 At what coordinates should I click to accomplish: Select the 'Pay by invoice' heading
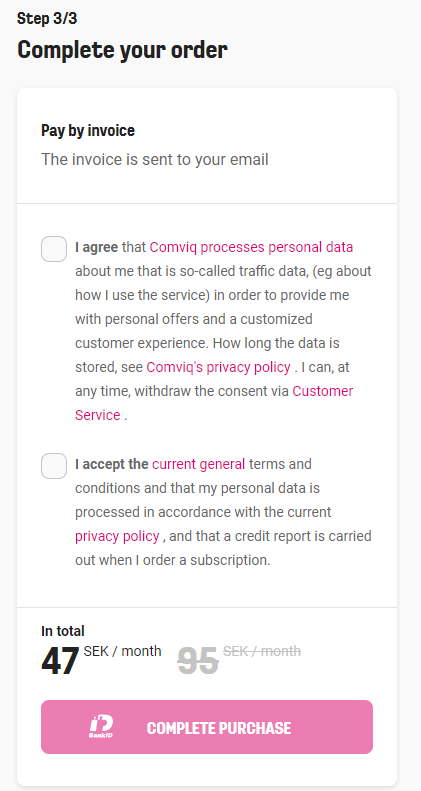(88, 131)
